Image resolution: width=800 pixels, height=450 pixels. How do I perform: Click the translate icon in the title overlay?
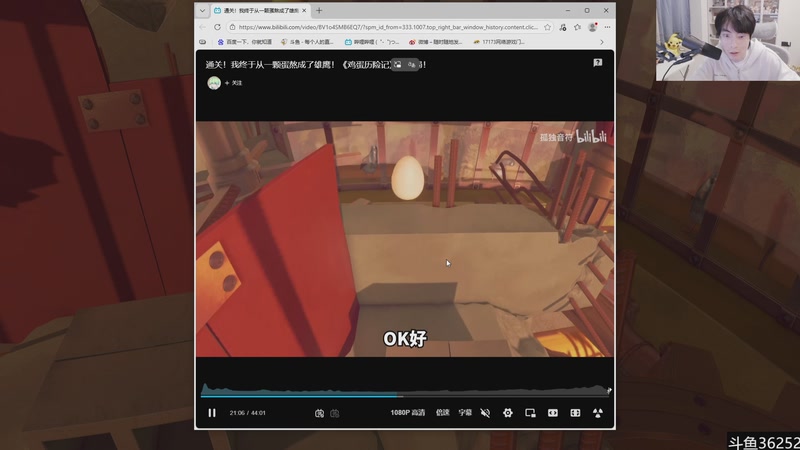(x=411, y=65)
